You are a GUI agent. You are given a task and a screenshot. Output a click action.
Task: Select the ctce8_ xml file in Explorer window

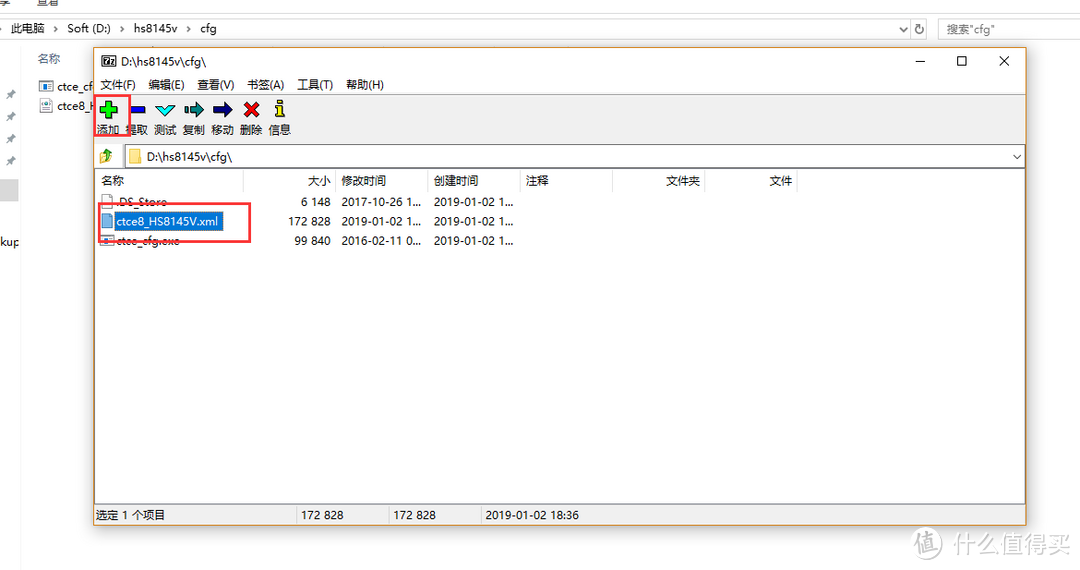coord(65,105)
